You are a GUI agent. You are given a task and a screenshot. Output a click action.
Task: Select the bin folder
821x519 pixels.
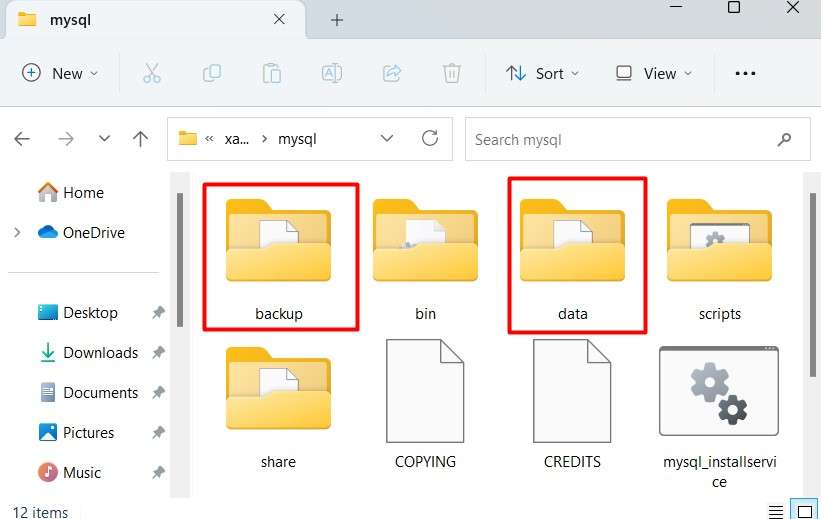tap(425, 259)
